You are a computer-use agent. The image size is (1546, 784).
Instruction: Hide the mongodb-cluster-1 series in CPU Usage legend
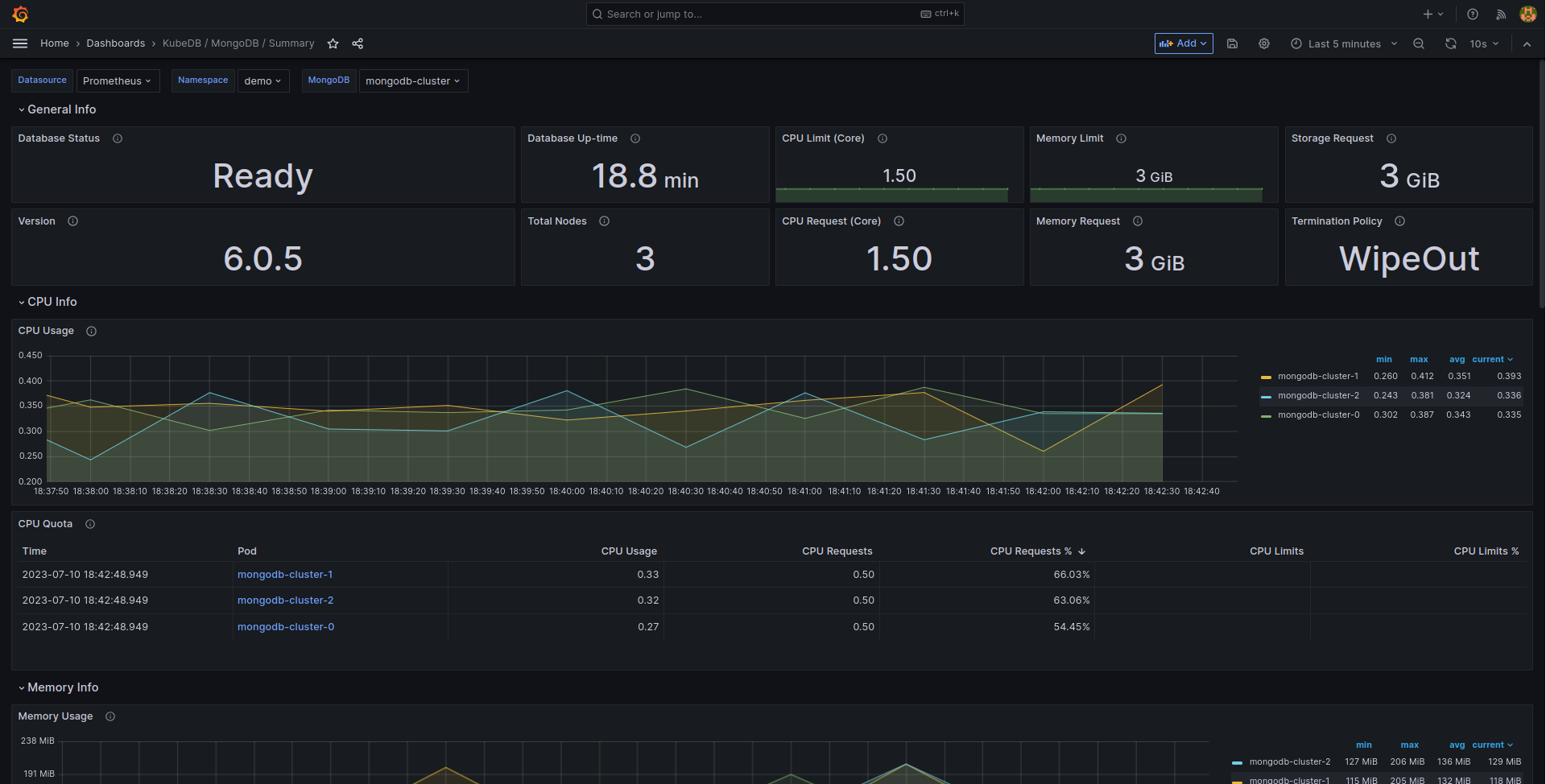[x=1319, y=376]
